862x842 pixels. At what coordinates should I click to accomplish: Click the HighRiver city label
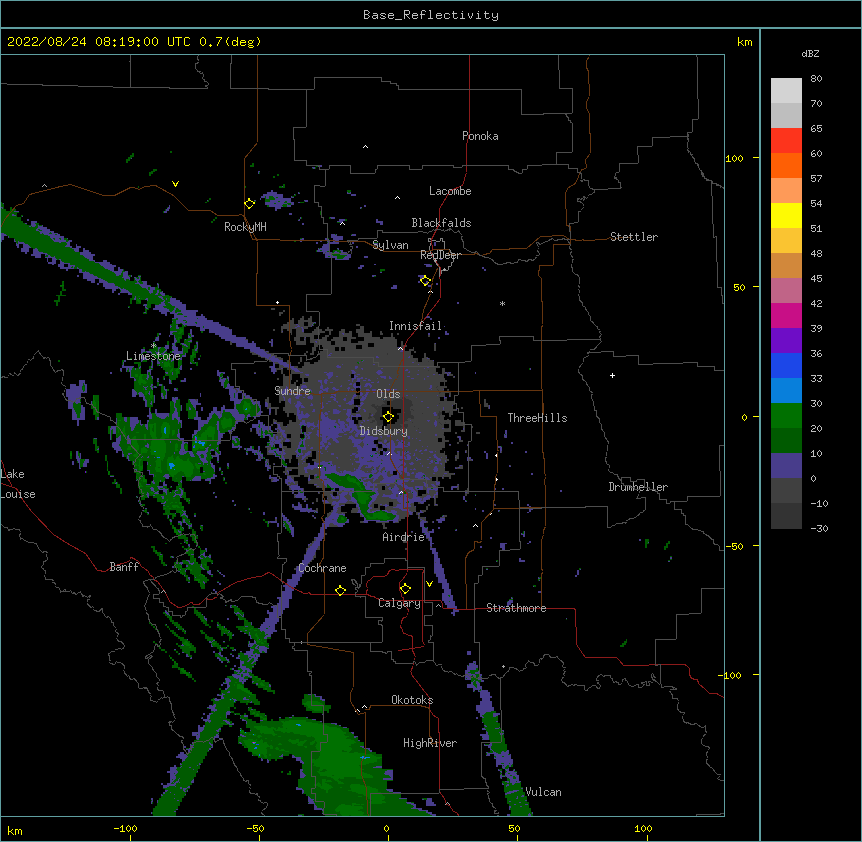click(x=430, y=743)
